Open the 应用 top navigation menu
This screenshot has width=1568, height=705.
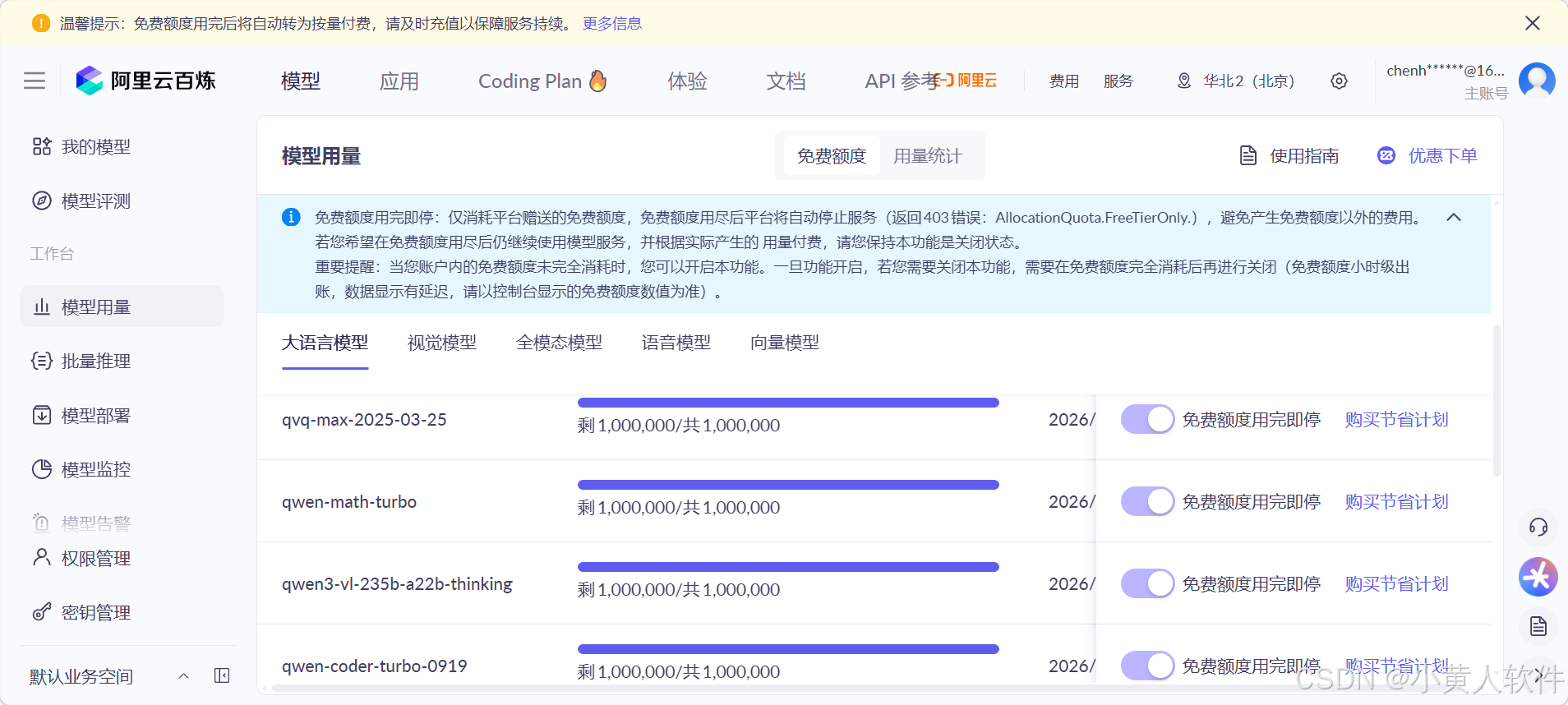click(399, 81)
